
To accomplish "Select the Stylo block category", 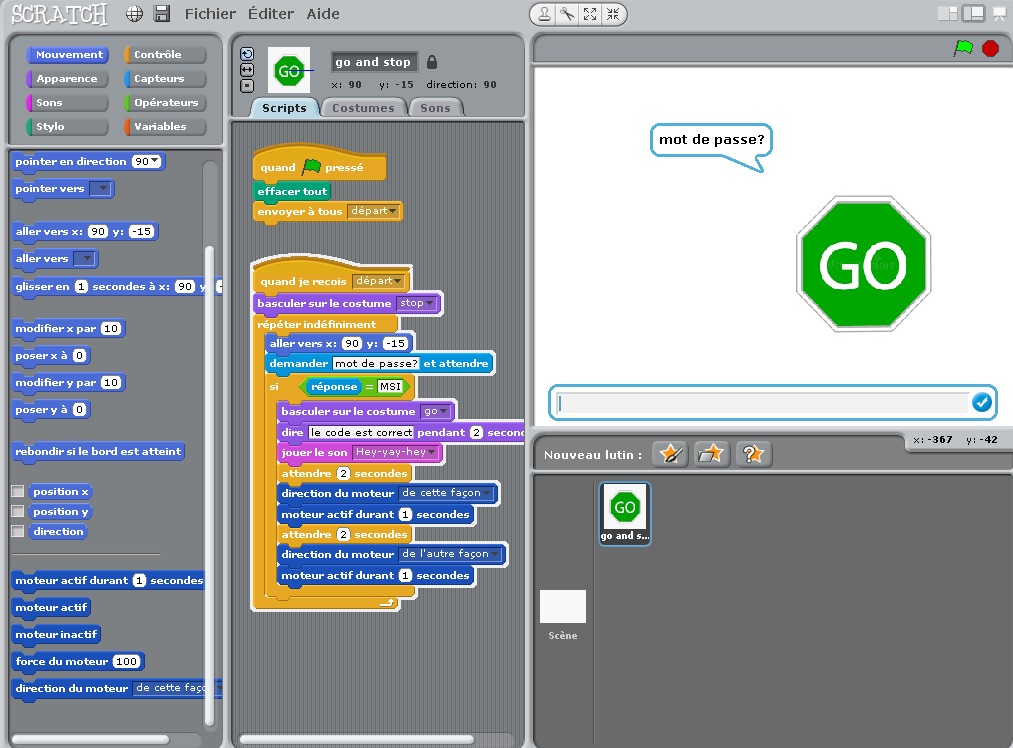I will (x=67, y=127).
